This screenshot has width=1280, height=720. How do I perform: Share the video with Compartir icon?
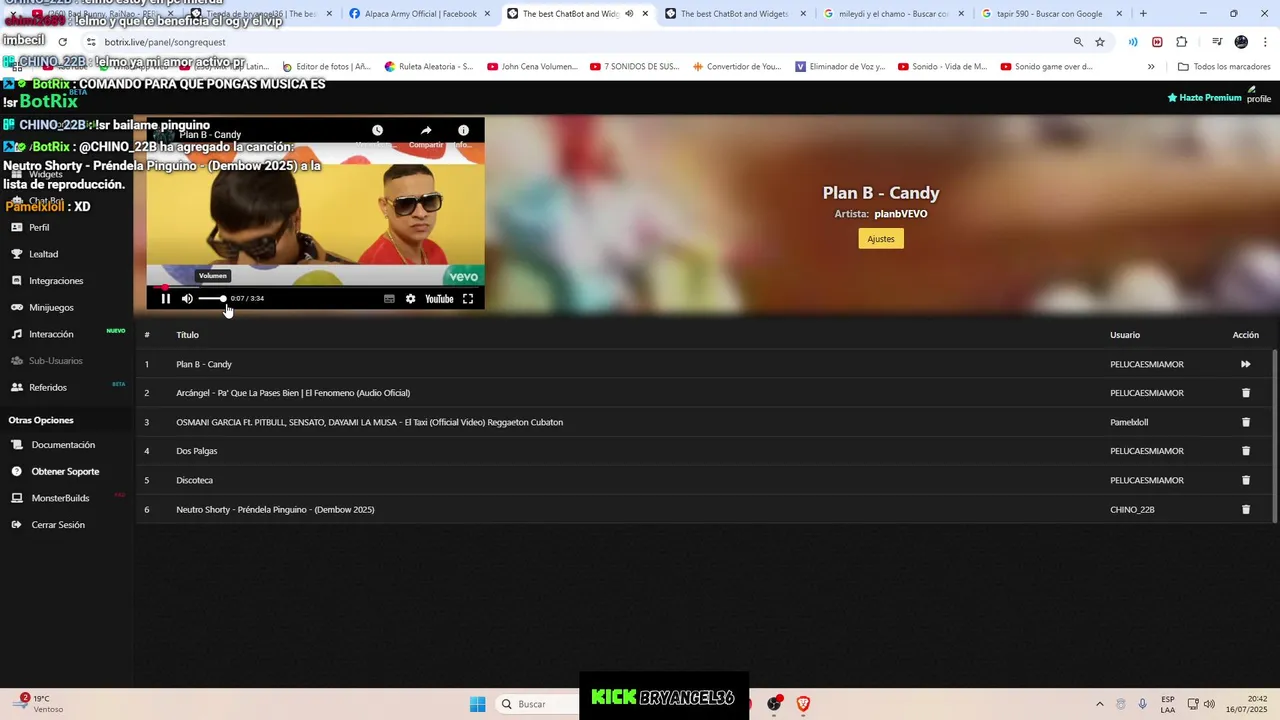click(426, 131)
